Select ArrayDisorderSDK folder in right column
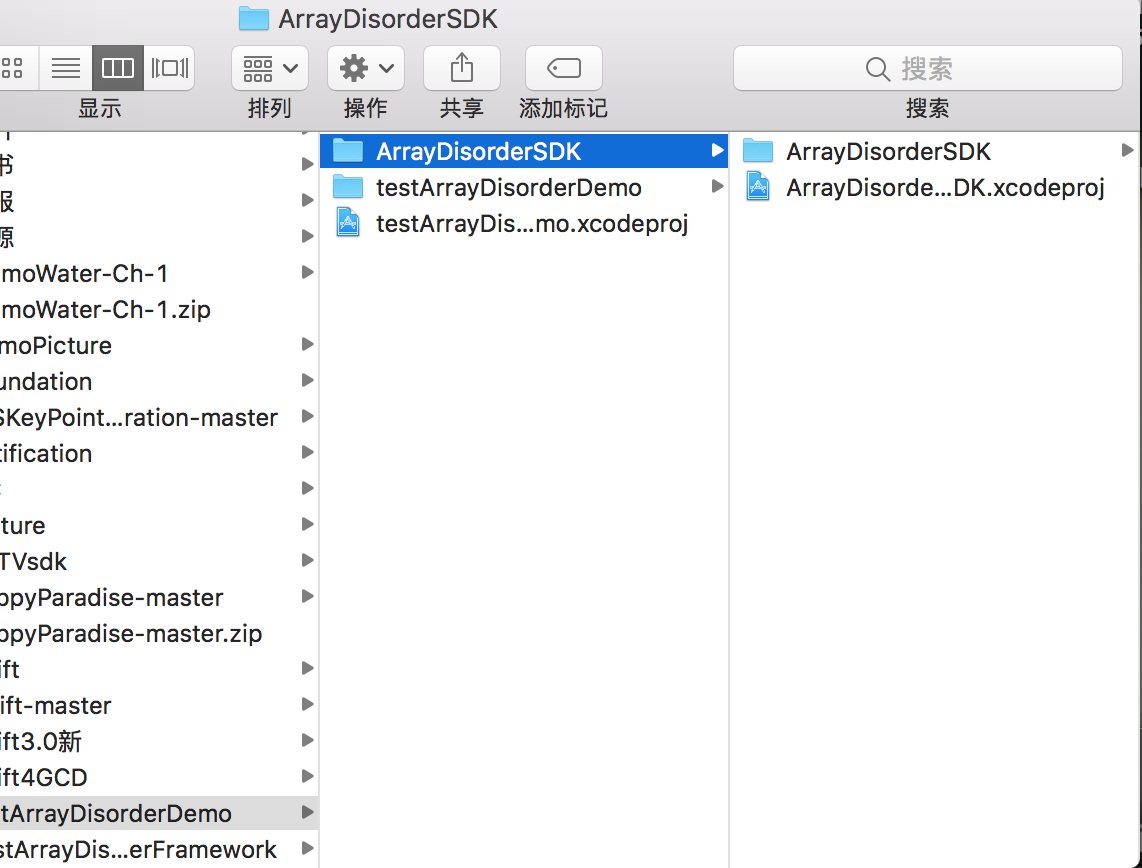Screen dimensions: 1142x868 pos(888,151)
